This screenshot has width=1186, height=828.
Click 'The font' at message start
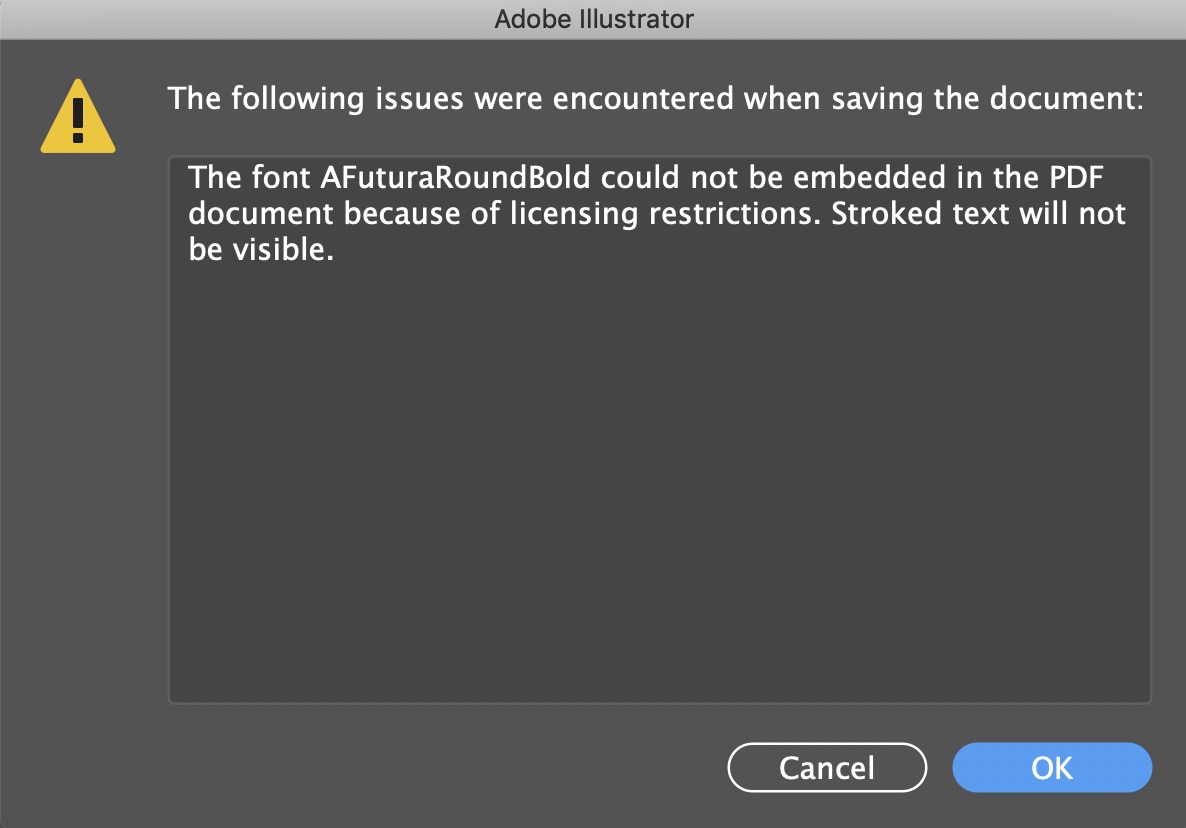click(250, 178)
